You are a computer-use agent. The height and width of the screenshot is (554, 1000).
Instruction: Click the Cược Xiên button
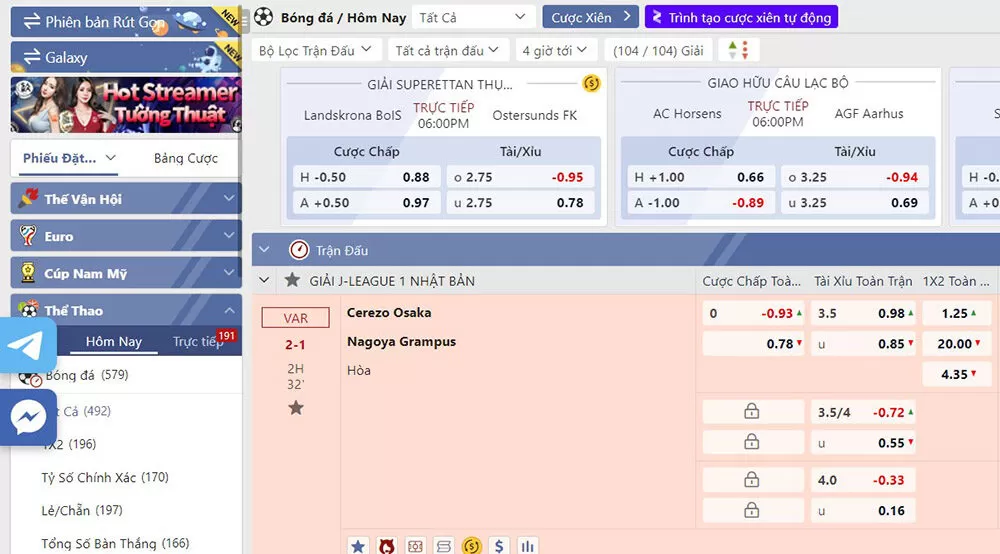click(x=591, y=17)
